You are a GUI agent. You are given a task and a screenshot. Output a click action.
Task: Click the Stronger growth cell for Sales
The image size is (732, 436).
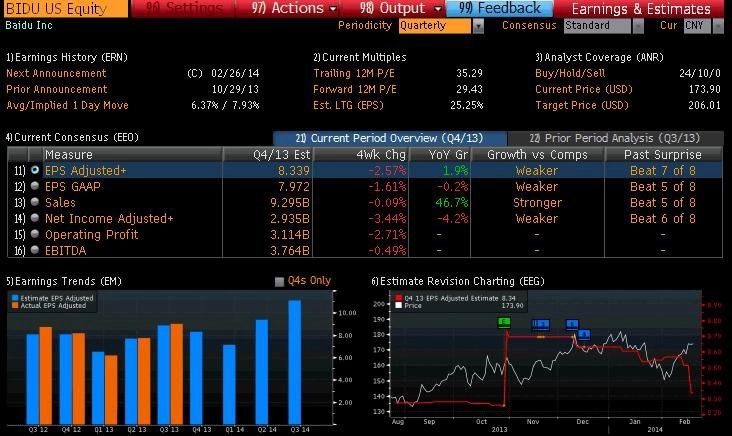coord(537,203)
